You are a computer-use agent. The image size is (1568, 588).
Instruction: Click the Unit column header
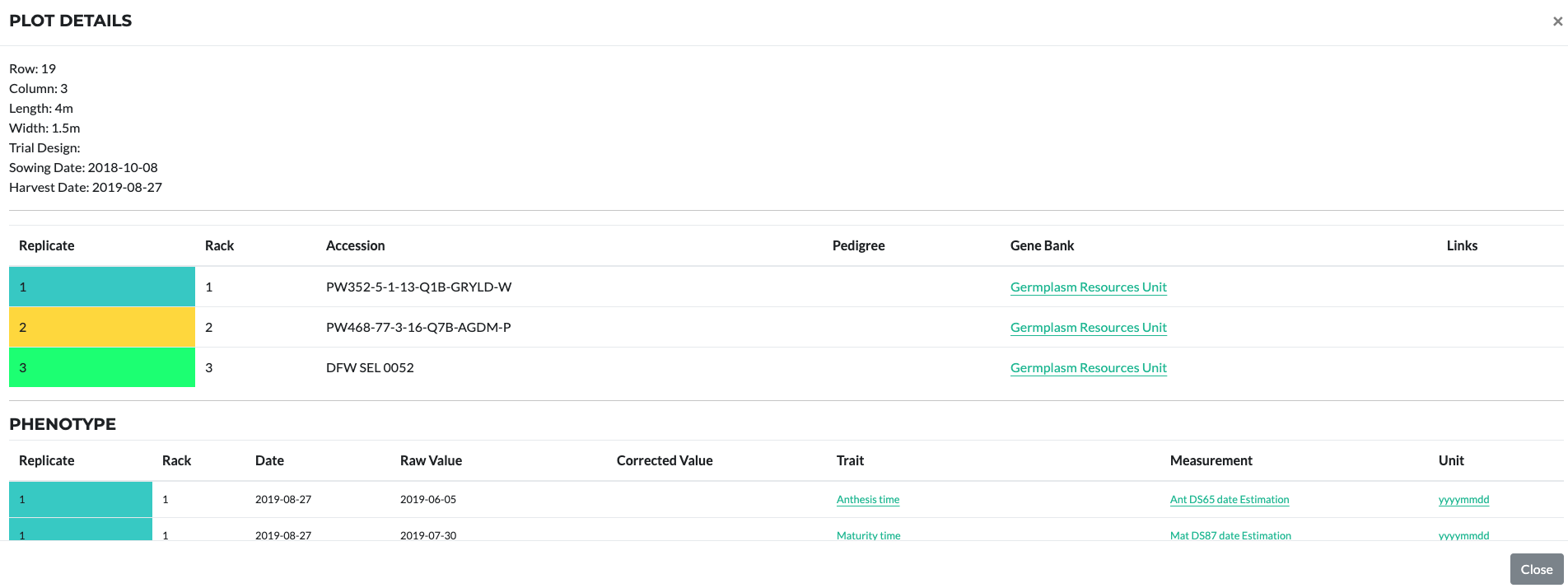tap(1451, 460)
